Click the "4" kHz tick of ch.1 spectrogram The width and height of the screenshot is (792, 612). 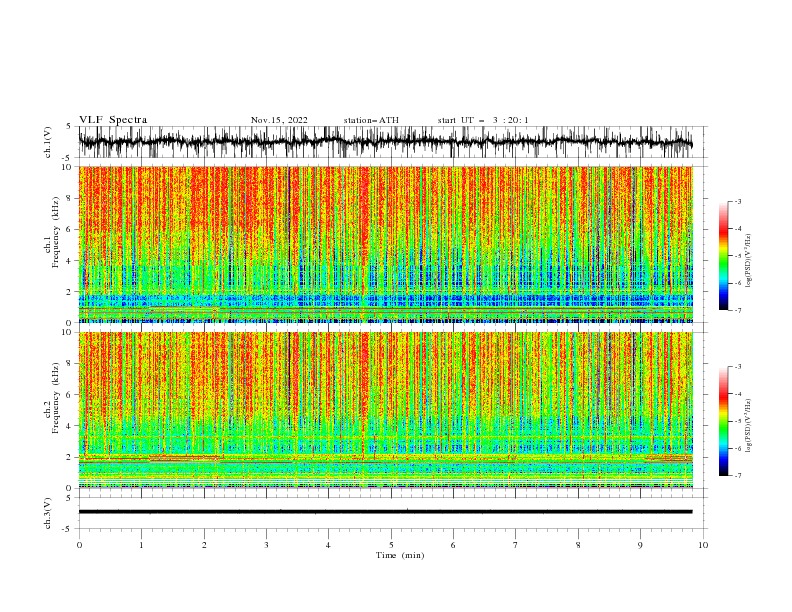(70, 261)
